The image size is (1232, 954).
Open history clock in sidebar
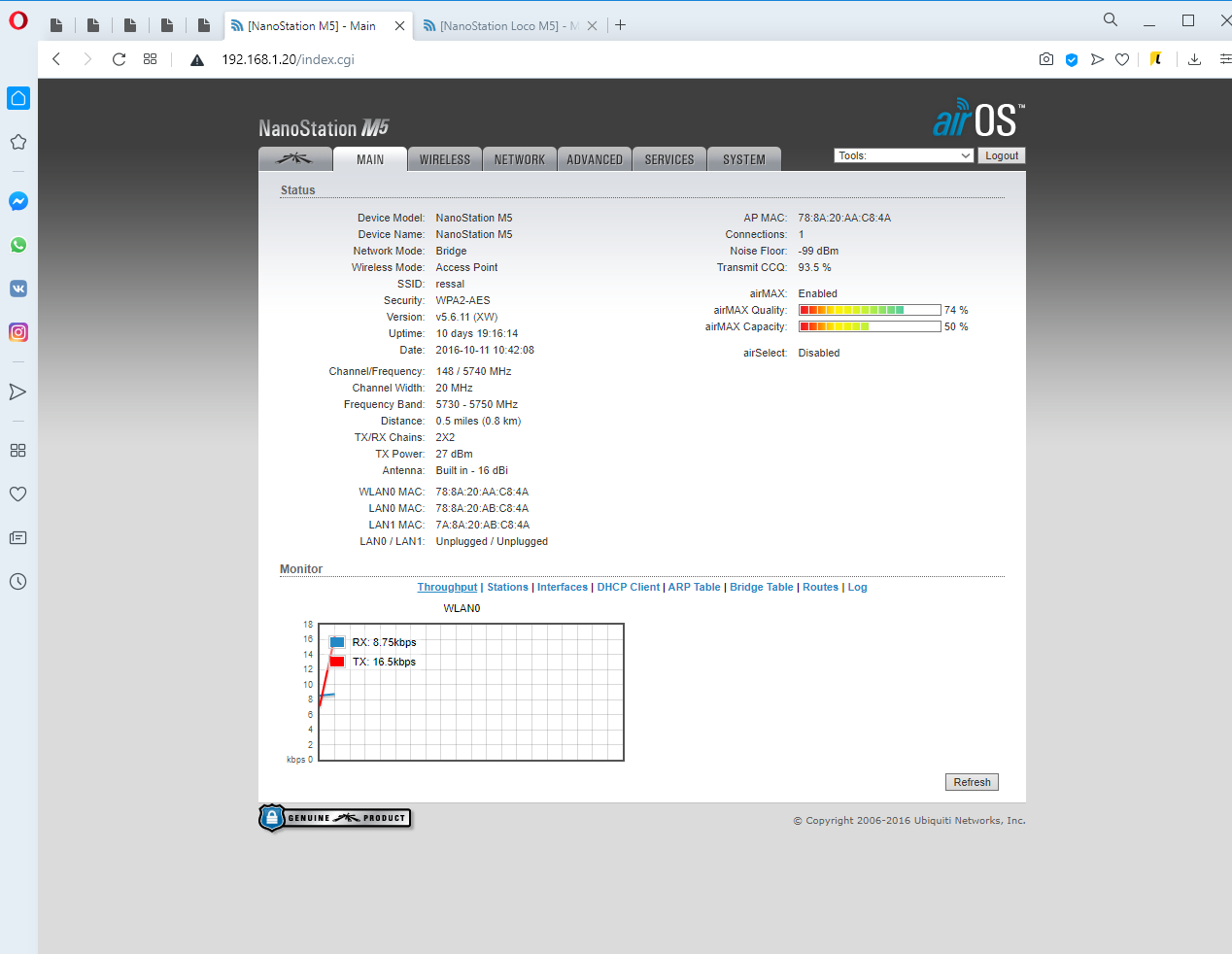17,581
